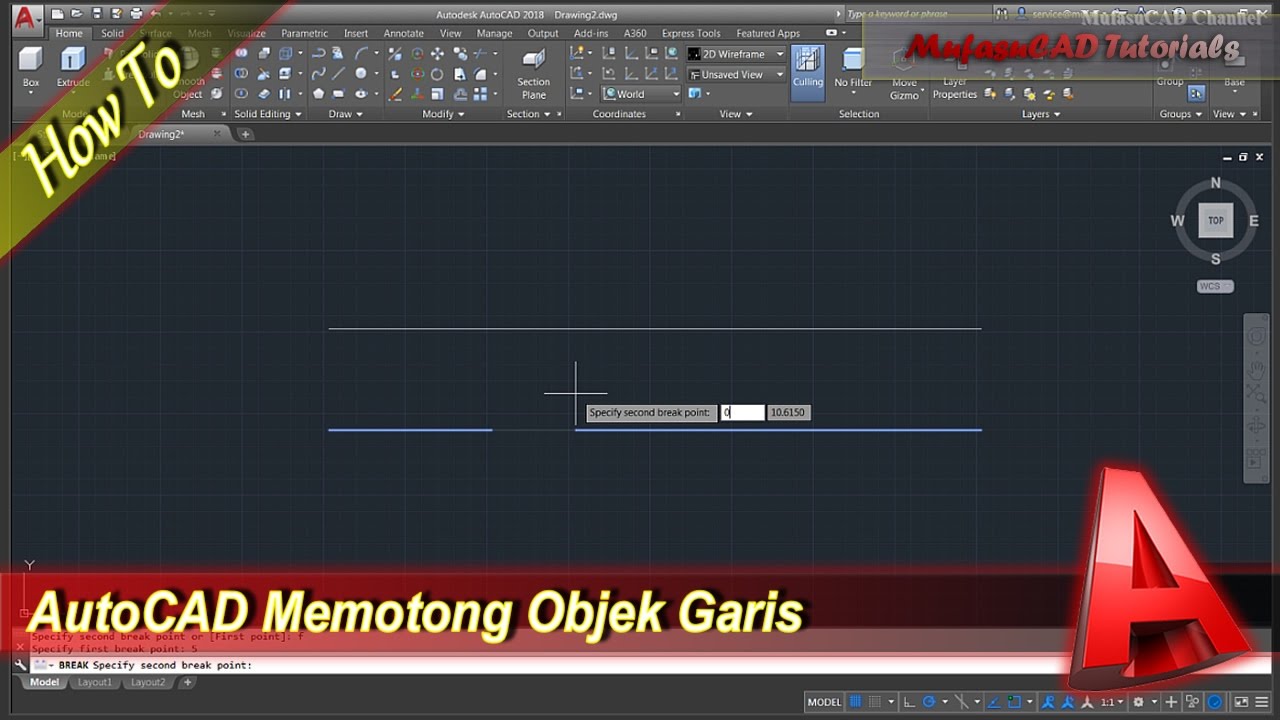Select the Drawing2 file tab
The height and width of the screenshot is (720, 1280).
click(160, 134)
